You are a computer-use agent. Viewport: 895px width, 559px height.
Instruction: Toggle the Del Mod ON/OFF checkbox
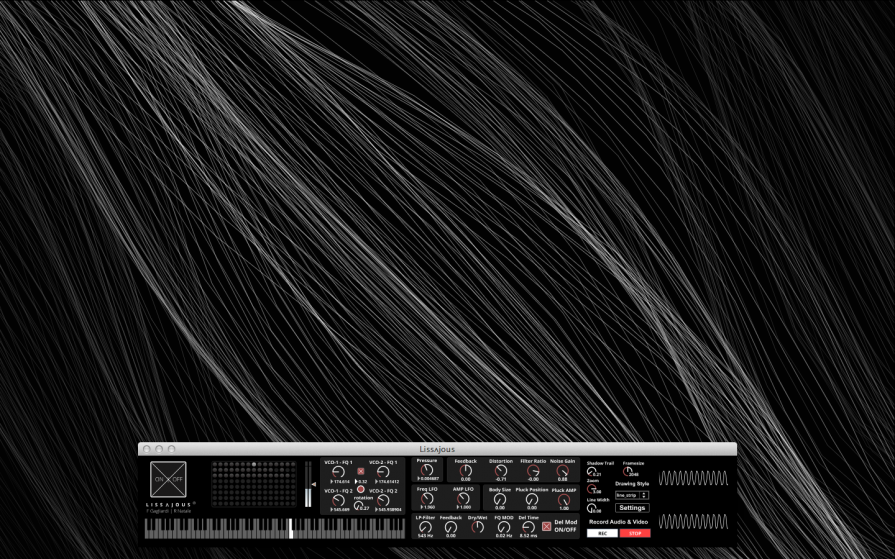click(546, 526)
